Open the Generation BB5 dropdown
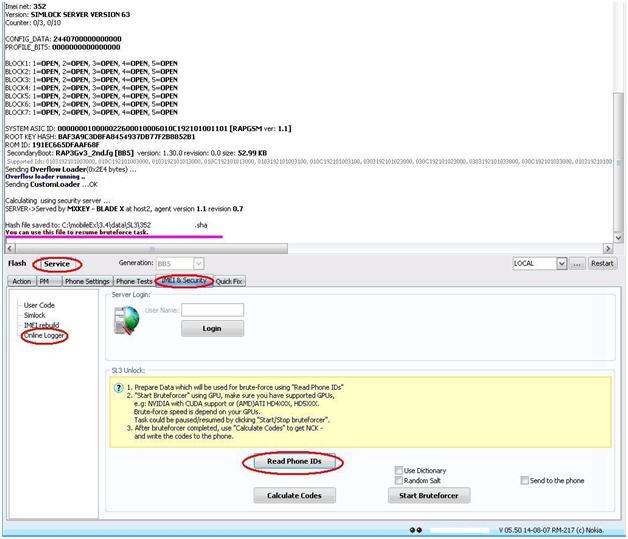Viewport: 628px width, 539px height. [x=199, y=263]
